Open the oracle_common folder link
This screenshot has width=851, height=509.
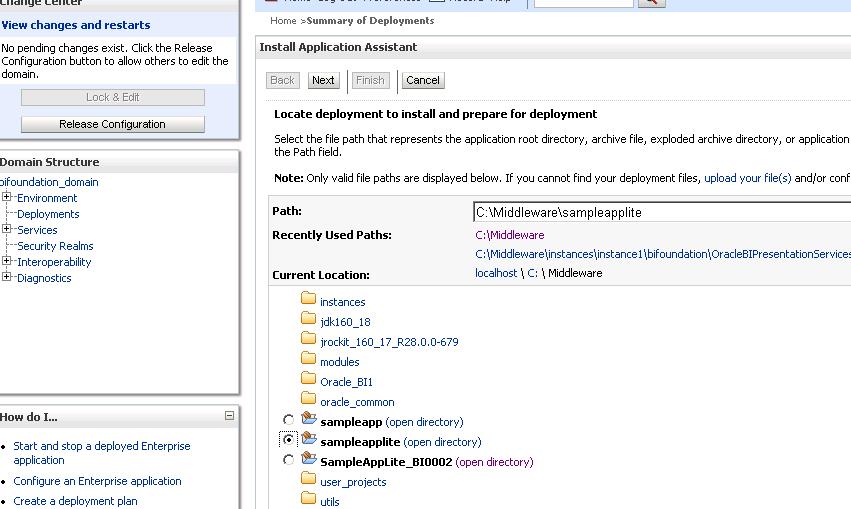[357, 402]
